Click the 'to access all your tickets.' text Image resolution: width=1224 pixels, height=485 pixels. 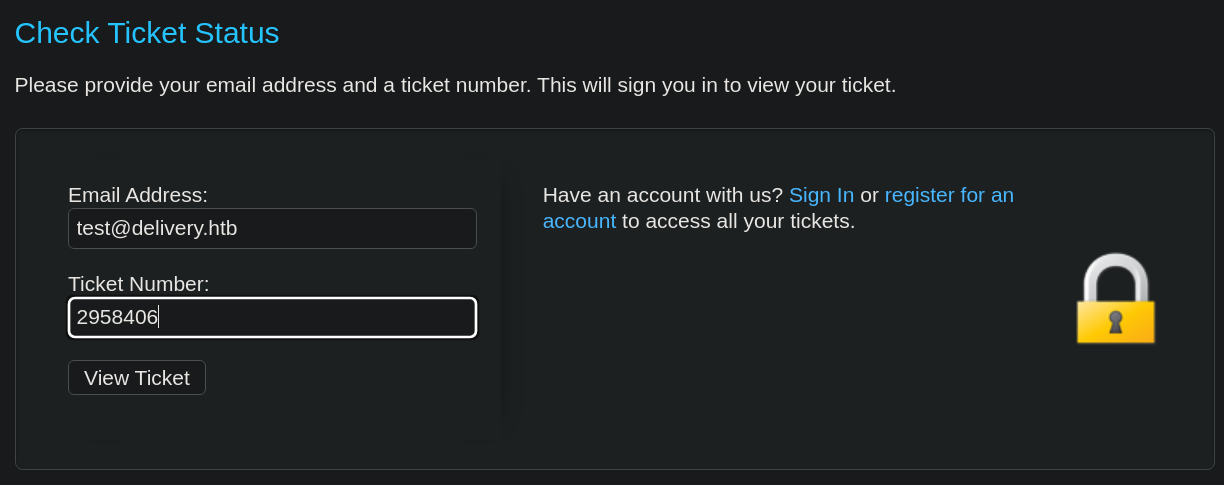click(739, 221)
